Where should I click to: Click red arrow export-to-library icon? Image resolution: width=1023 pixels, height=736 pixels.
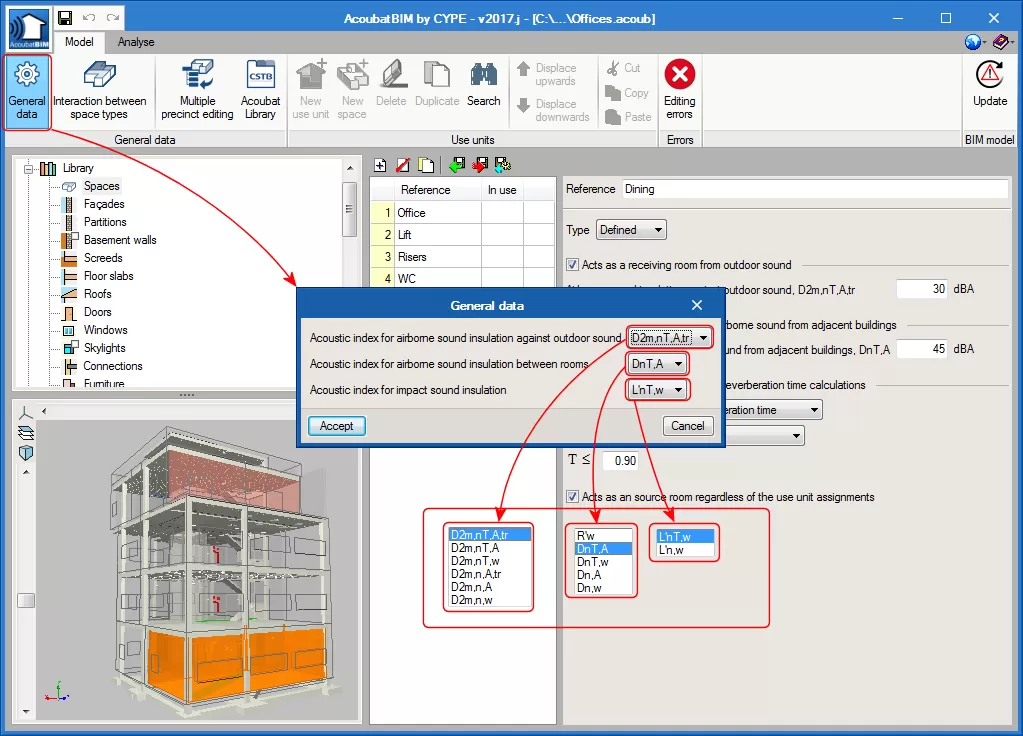pos(480,165)
